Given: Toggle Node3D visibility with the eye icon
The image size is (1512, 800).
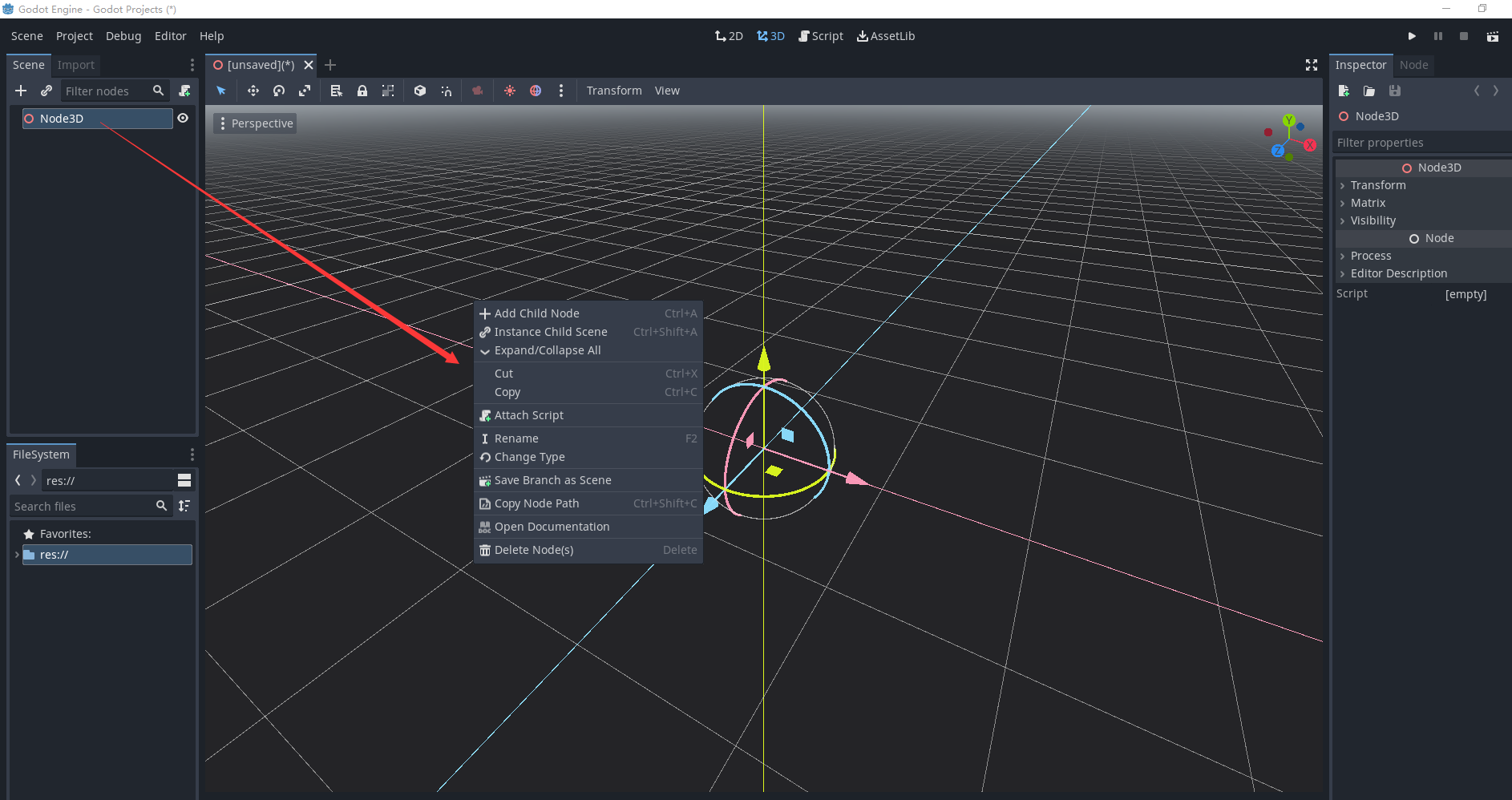Looking at the screenshot, I should click(x=183, y=118).
